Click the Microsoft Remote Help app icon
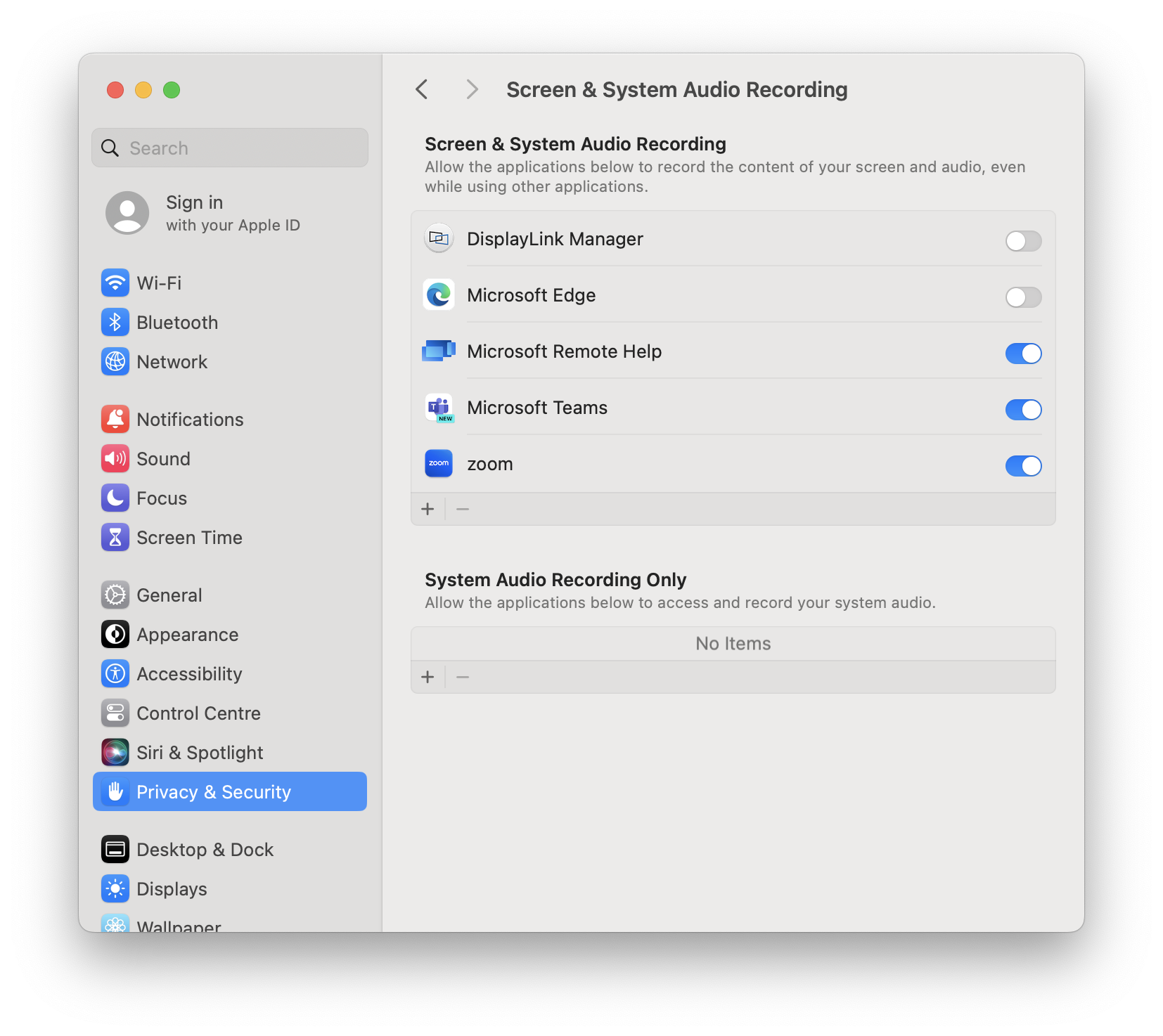Image resolution: width=1163 pixels, height=1036 pixels. (x=439, y=351)
